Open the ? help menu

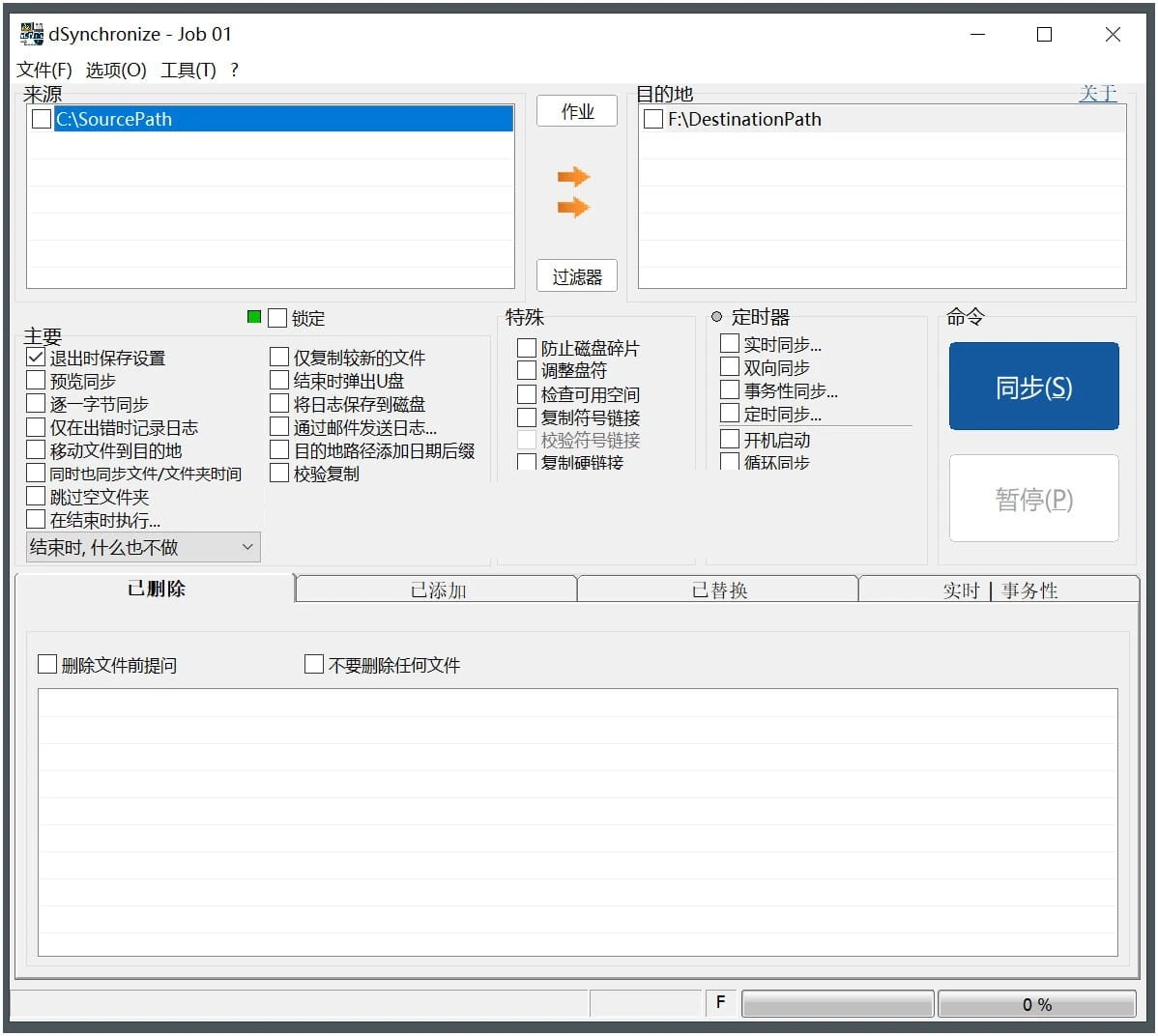click(234, 70)
